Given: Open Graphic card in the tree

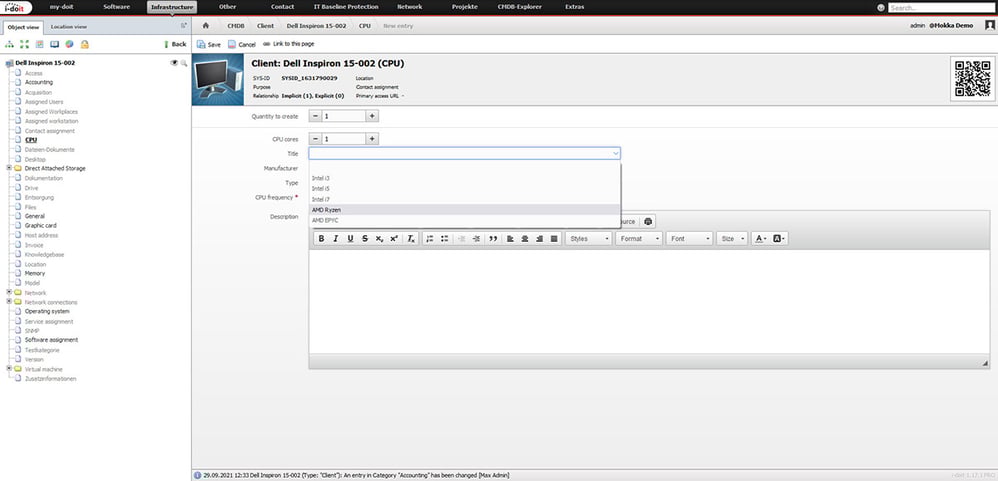Looking at the screenshot, I should 41,225.
